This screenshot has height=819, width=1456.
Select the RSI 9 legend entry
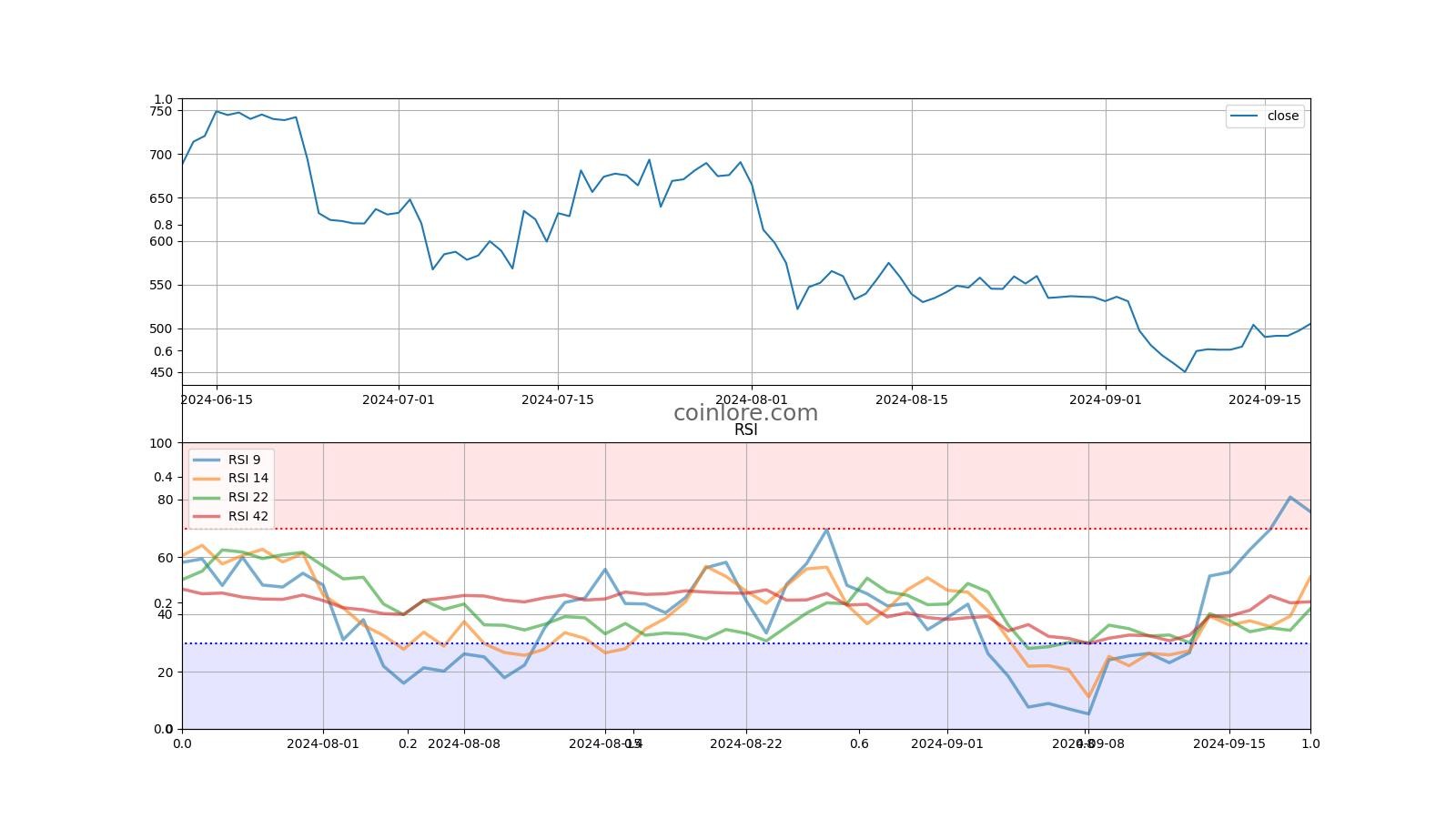coord(230,460)
